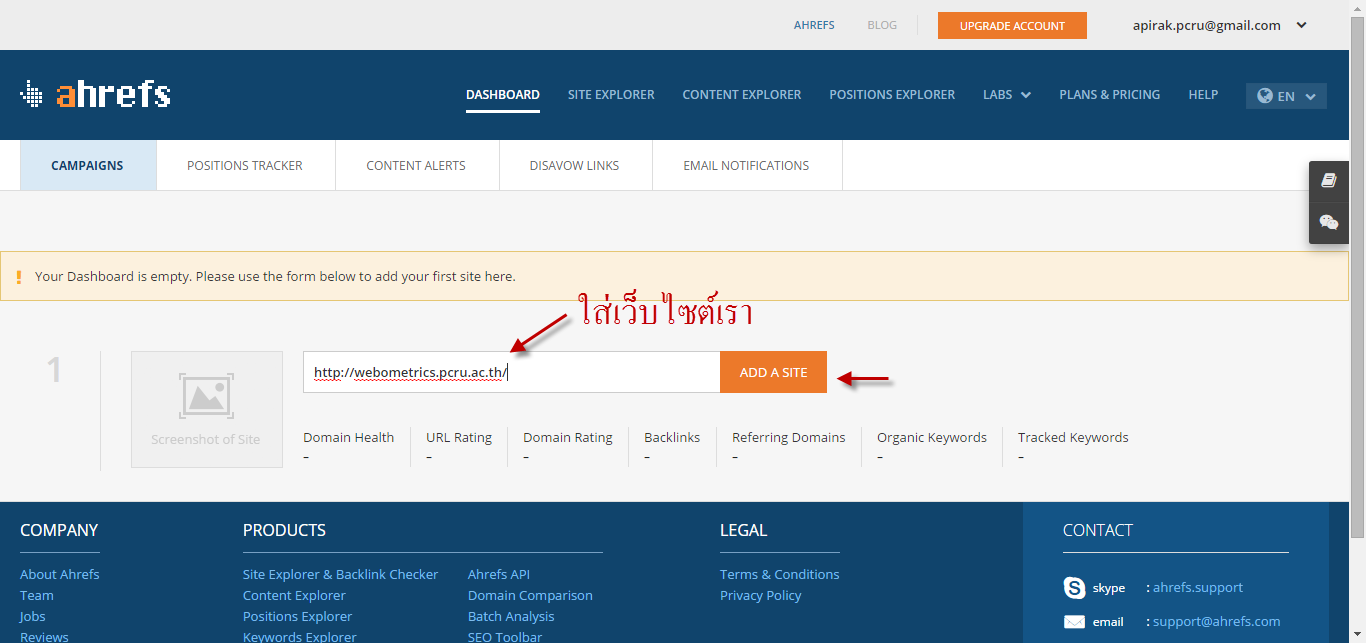The image size is (1366, 643).
Task: Click the email envelope icon in Contact
Action: (x=1074, y=622)
